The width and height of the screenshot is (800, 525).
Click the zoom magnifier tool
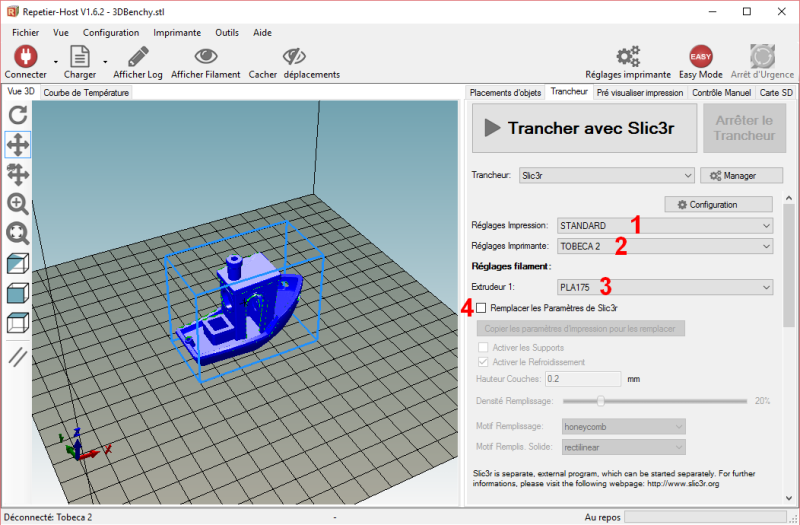pos(18,204)
